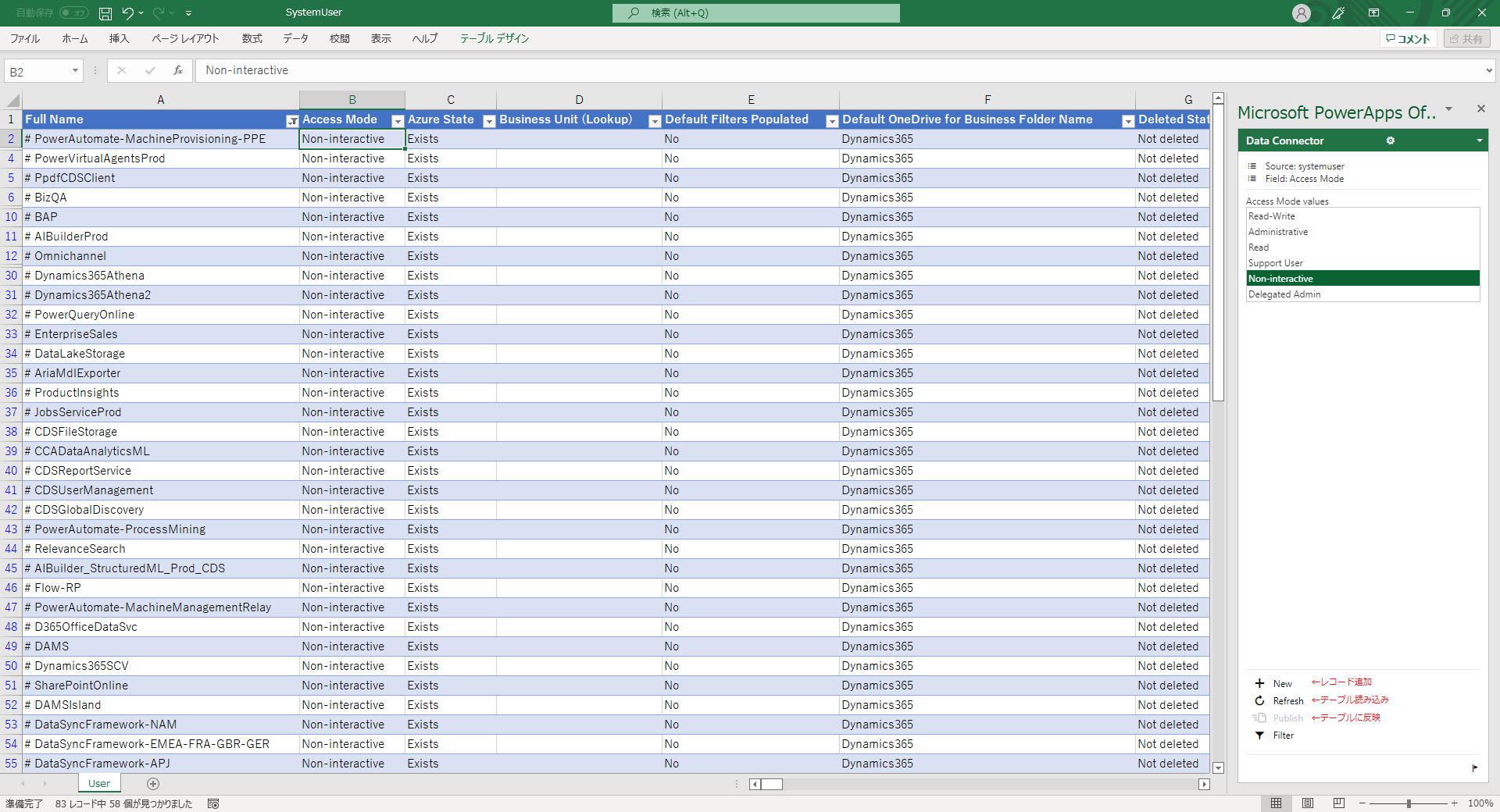
Task: Open PowerApps pane options arrow
Action: coord(1449,109)
